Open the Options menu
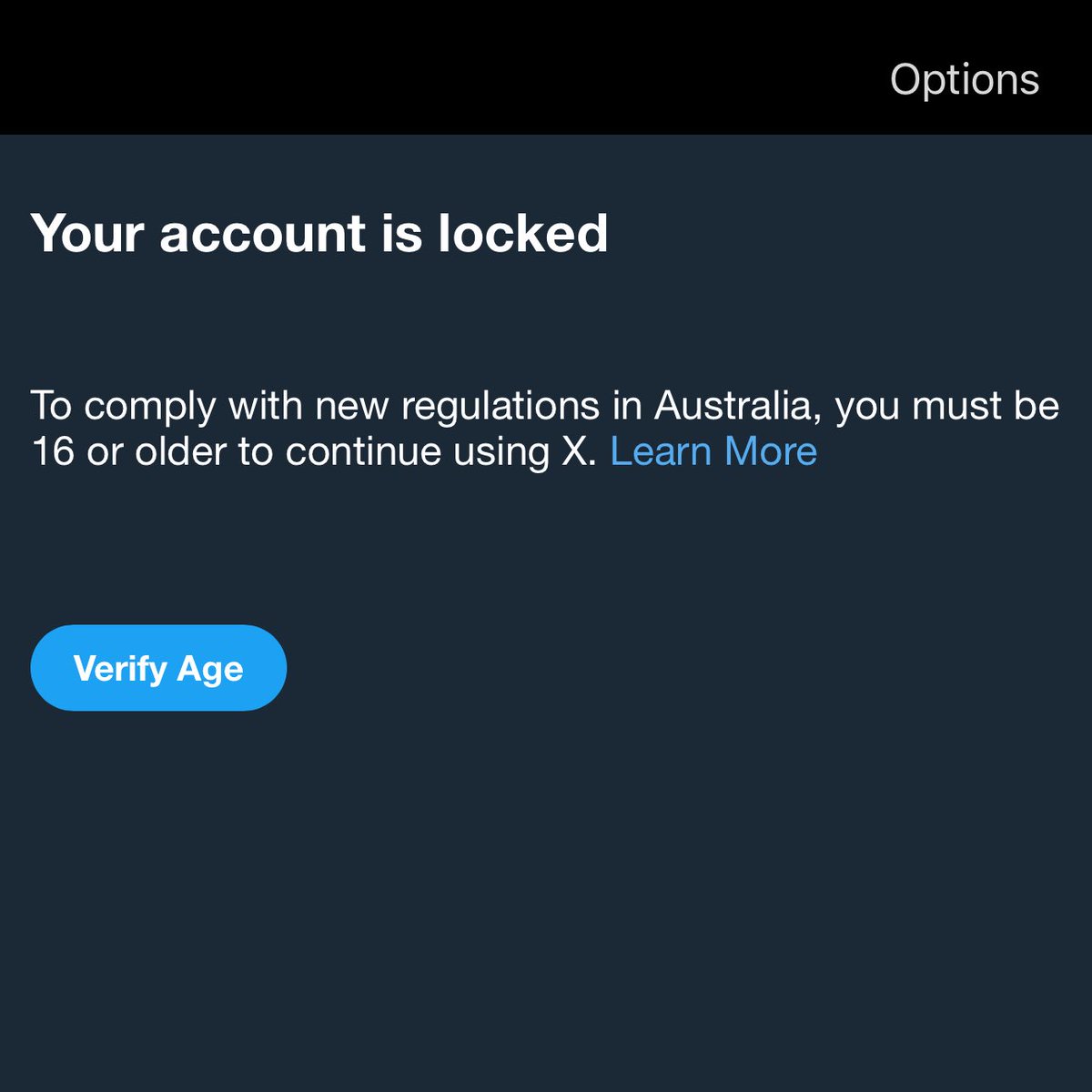 [x=965, y=80]
